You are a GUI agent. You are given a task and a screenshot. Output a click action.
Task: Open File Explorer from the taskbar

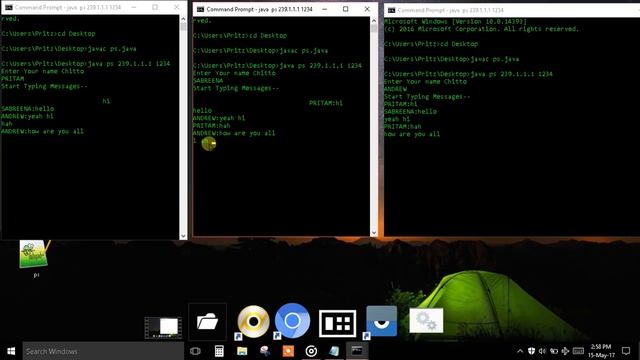(x=242, y=351)
